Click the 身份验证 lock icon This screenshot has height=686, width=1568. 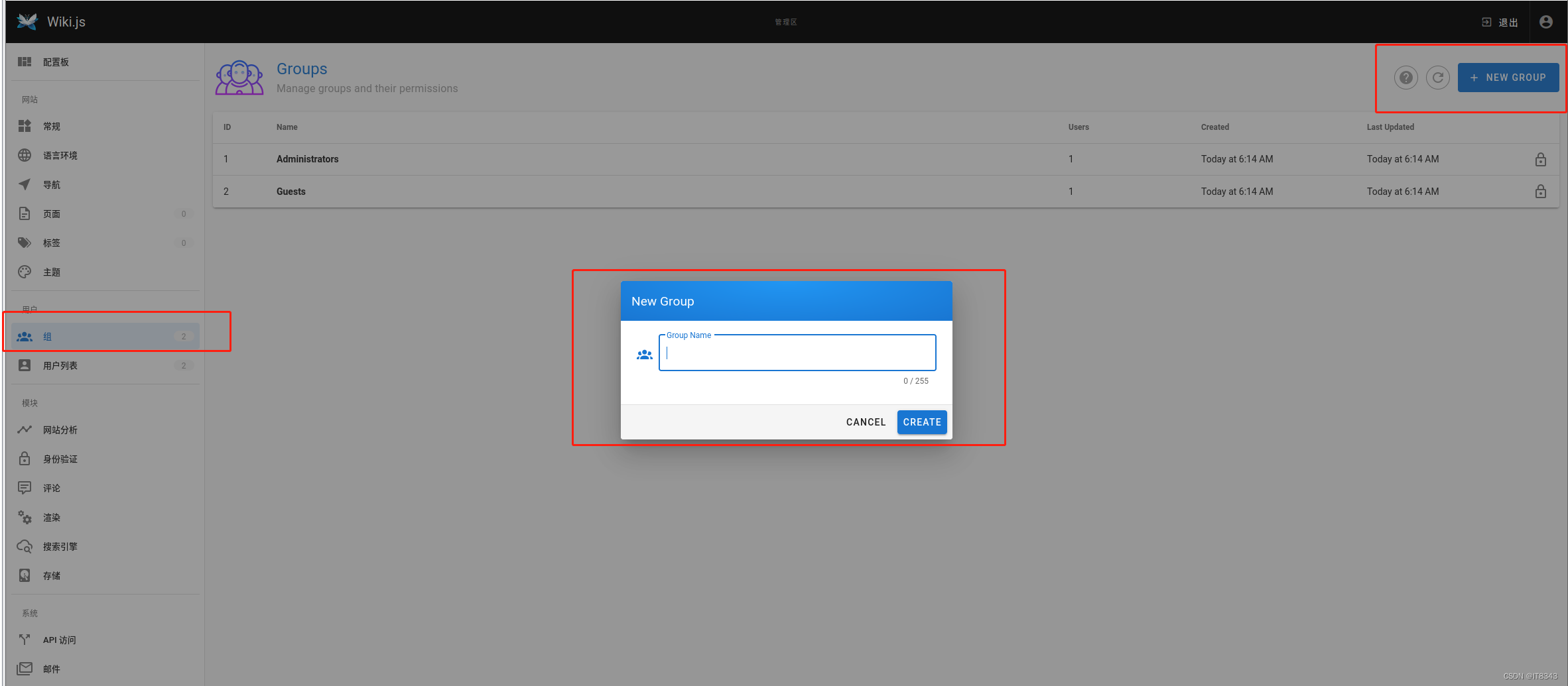pyautogui.click(x=25, y=459)
